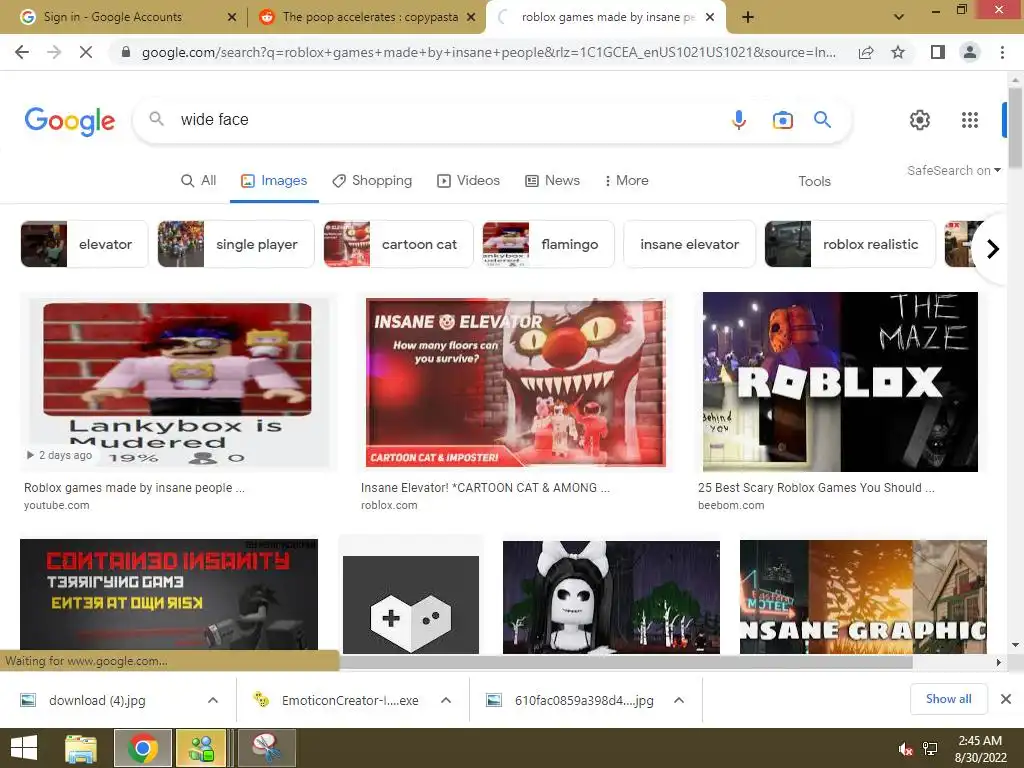Open the Windows Start menu

[24, 748]
